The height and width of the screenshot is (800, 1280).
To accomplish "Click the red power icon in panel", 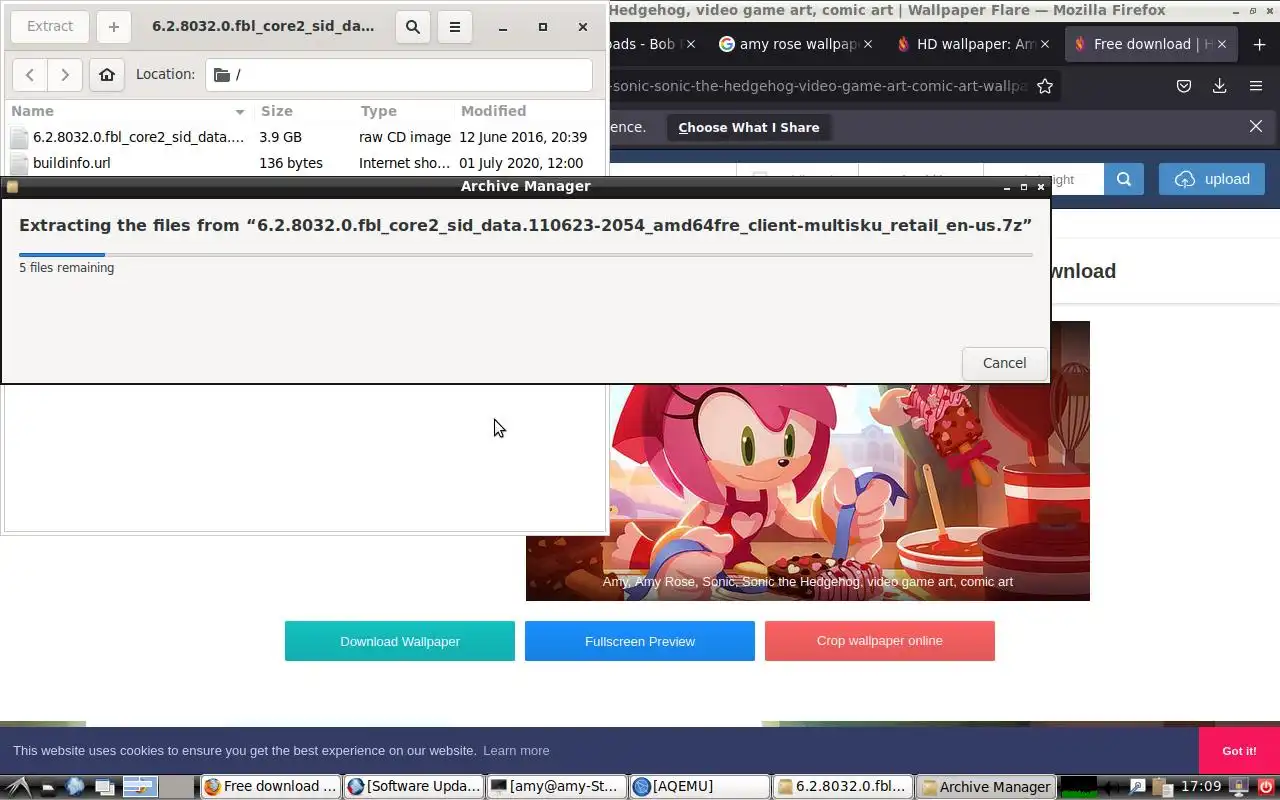I will (x=1266, y=787).
